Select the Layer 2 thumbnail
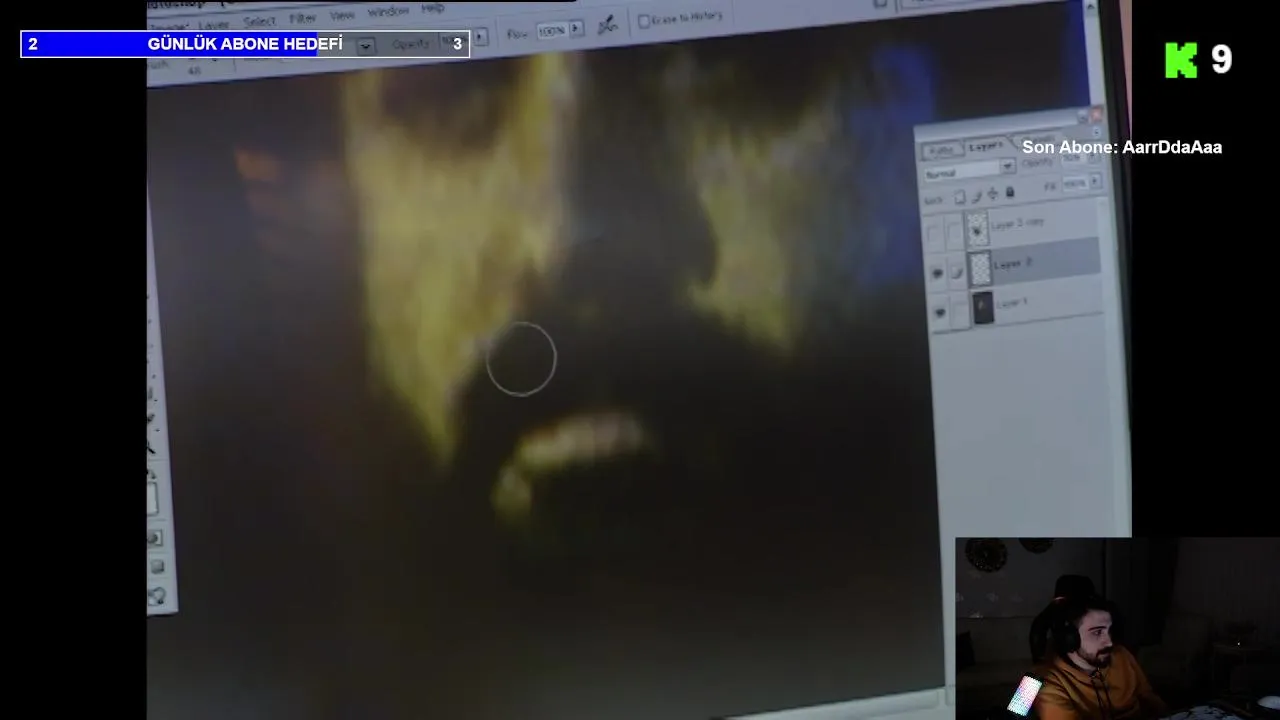The image size is (1280, 720). (x=980, y=268)
